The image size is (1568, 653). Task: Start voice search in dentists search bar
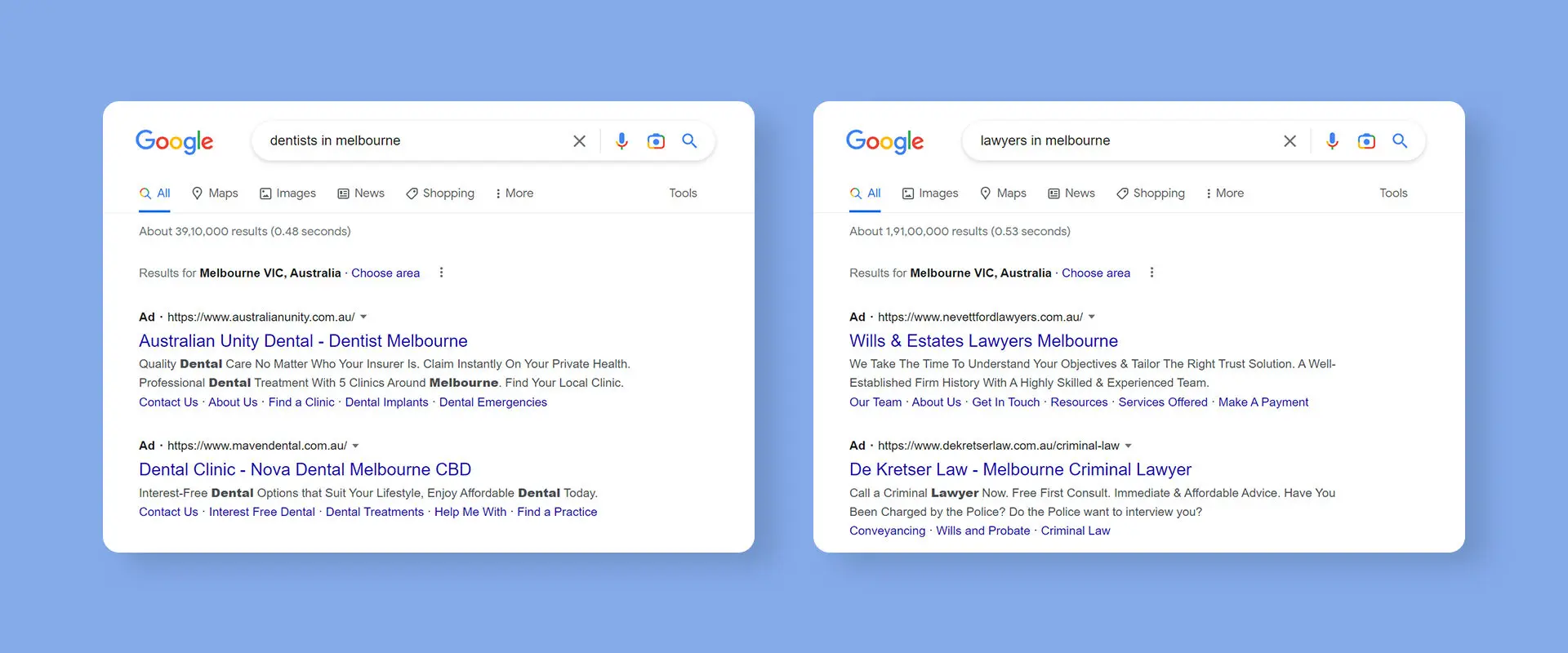pos(621,141)
